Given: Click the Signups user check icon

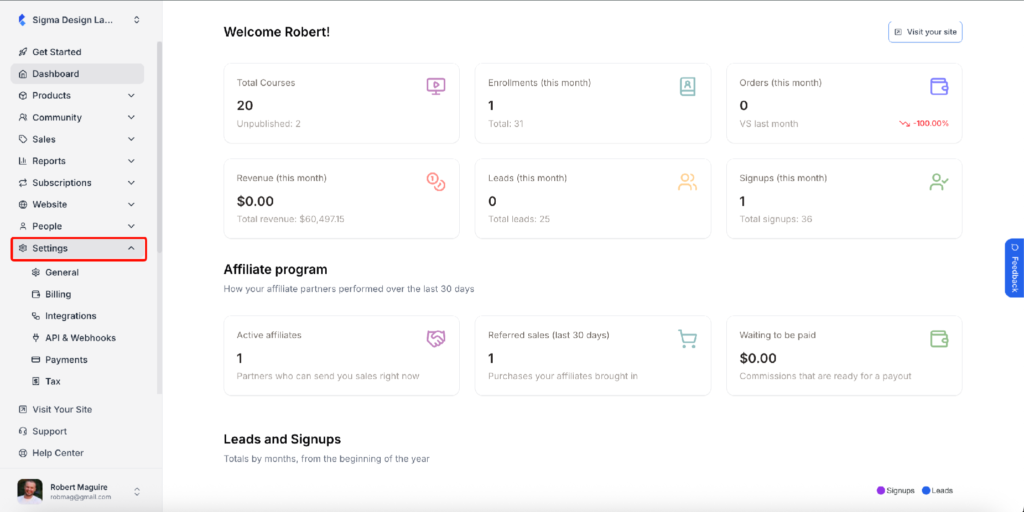Looking at the screenshot, I should click(x=939, y=182).
